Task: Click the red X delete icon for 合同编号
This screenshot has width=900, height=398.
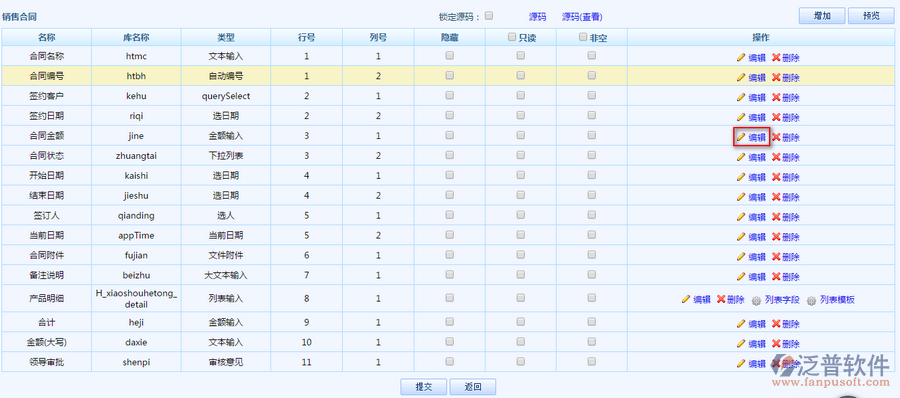Action: (x=776, y=78)
